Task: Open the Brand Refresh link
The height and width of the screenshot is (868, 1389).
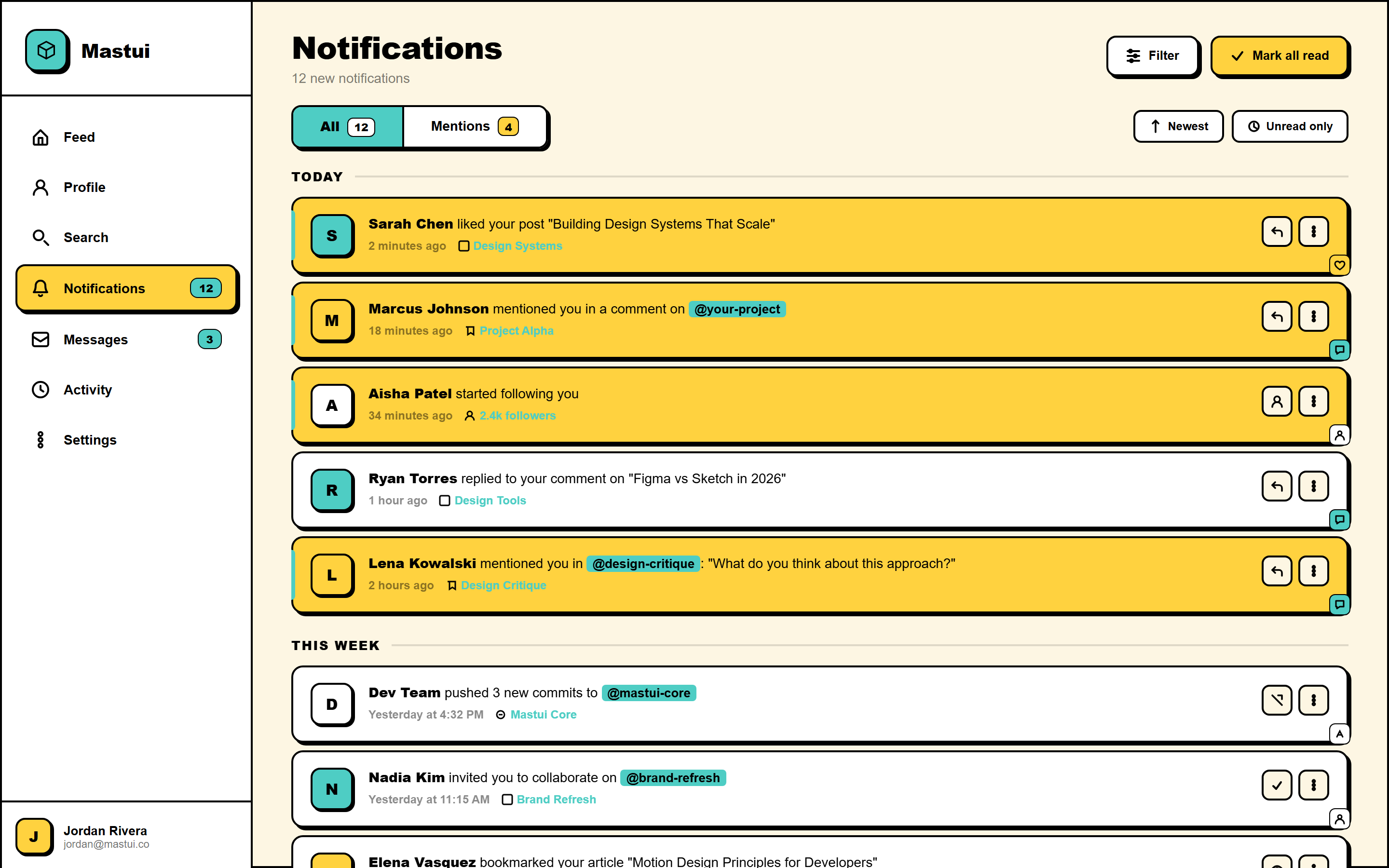Action: click(556, 800)
